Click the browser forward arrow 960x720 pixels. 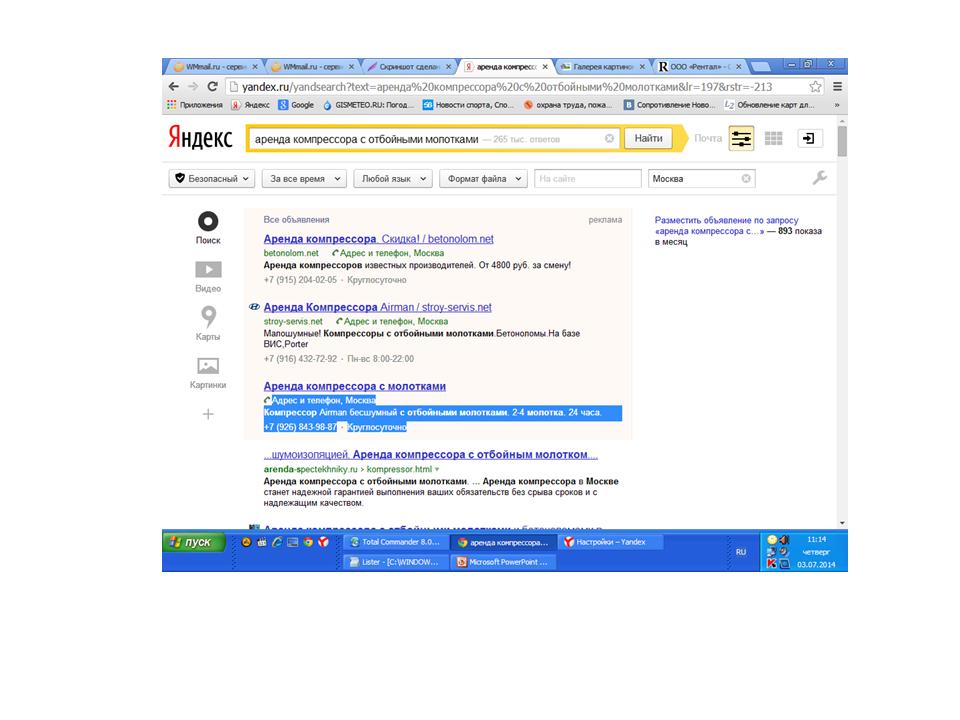193,87
